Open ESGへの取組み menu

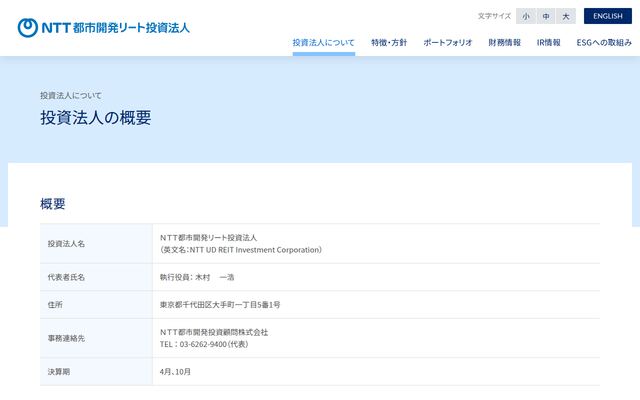point(604,42)
